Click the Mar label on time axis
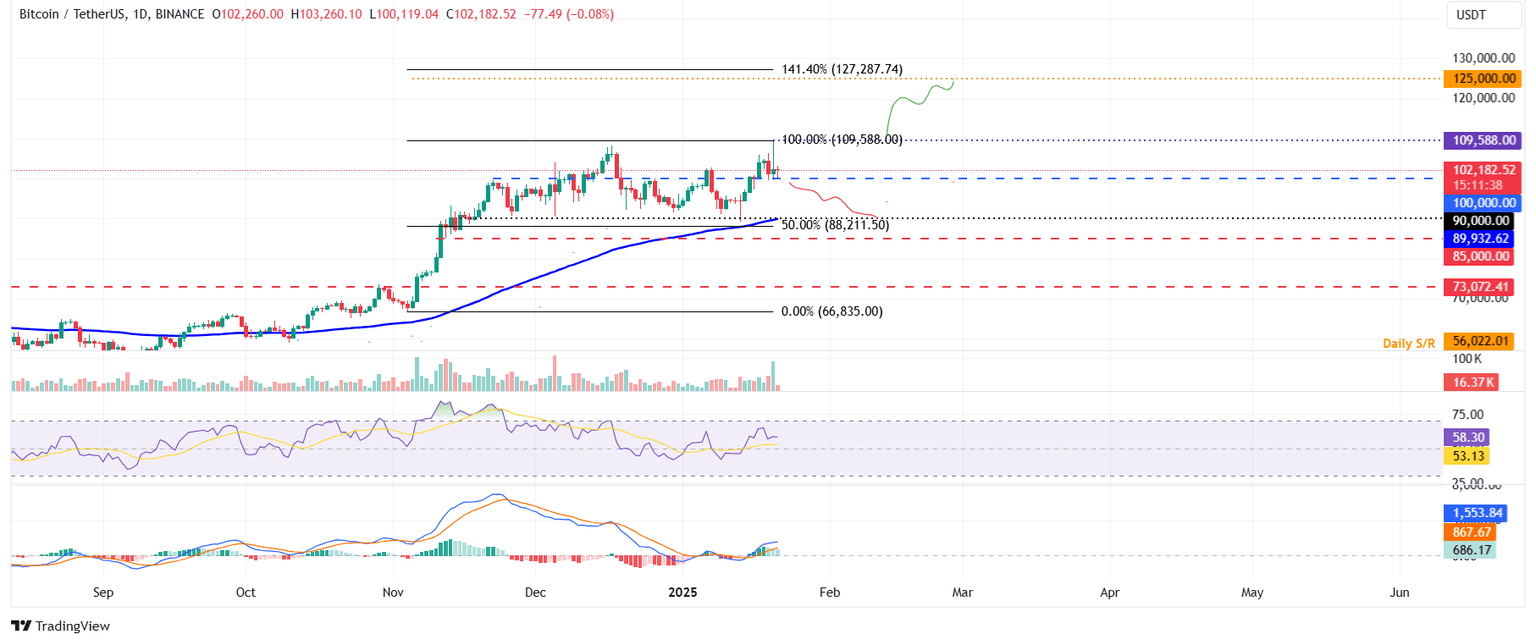The image size is (1536, 644). pos(963,592)
